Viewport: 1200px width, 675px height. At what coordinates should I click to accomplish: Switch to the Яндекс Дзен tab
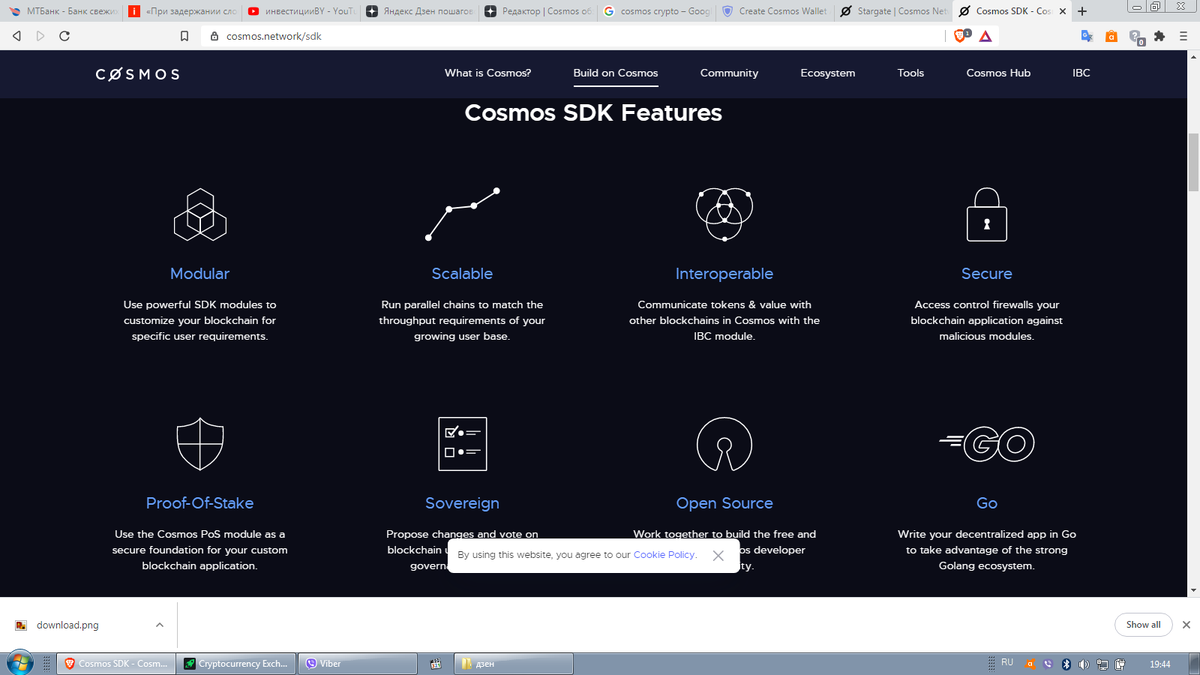418,11
